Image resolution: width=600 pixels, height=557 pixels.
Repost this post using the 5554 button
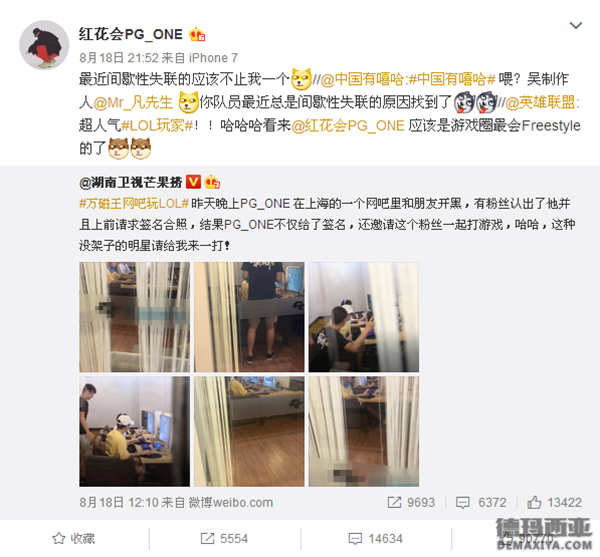pos(224,539)
